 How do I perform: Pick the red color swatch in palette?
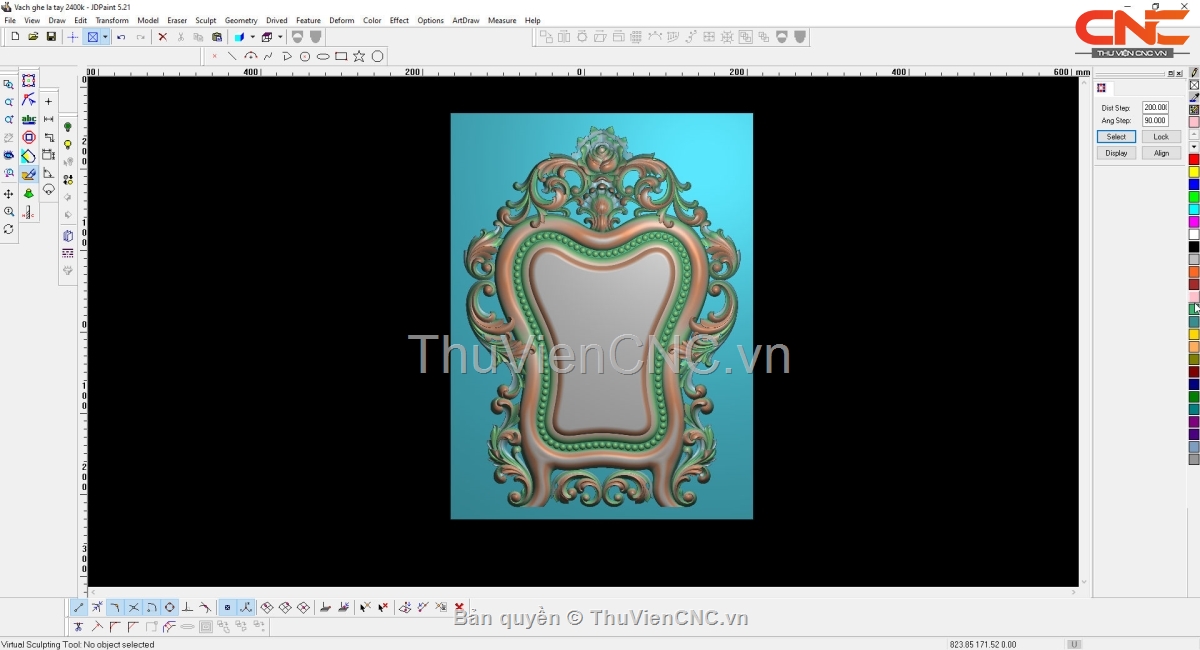click(1194, 160)
